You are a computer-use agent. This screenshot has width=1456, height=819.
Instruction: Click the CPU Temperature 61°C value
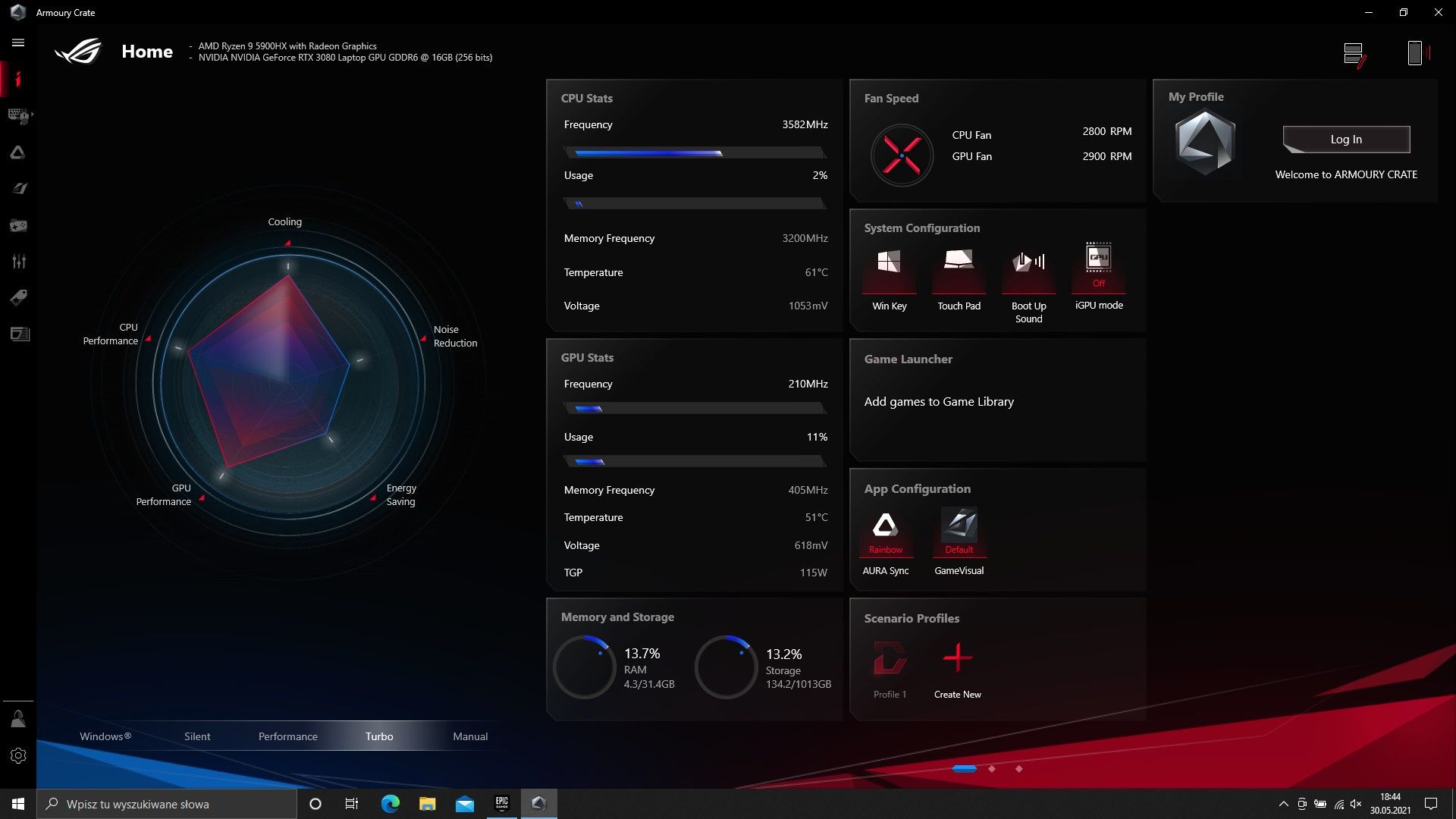click(816, 272)
